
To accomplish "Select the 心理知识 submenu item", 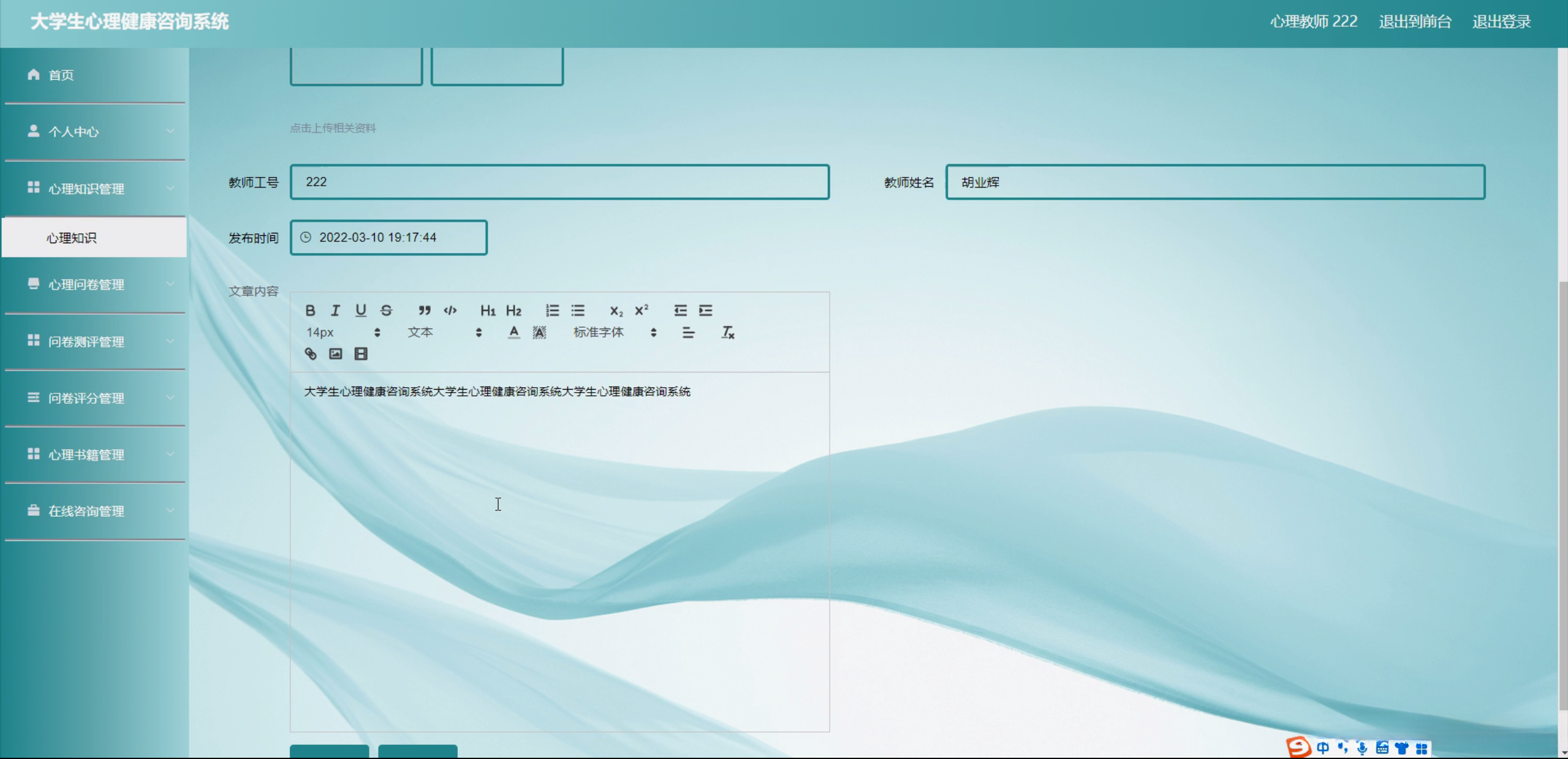I will 72,238.
